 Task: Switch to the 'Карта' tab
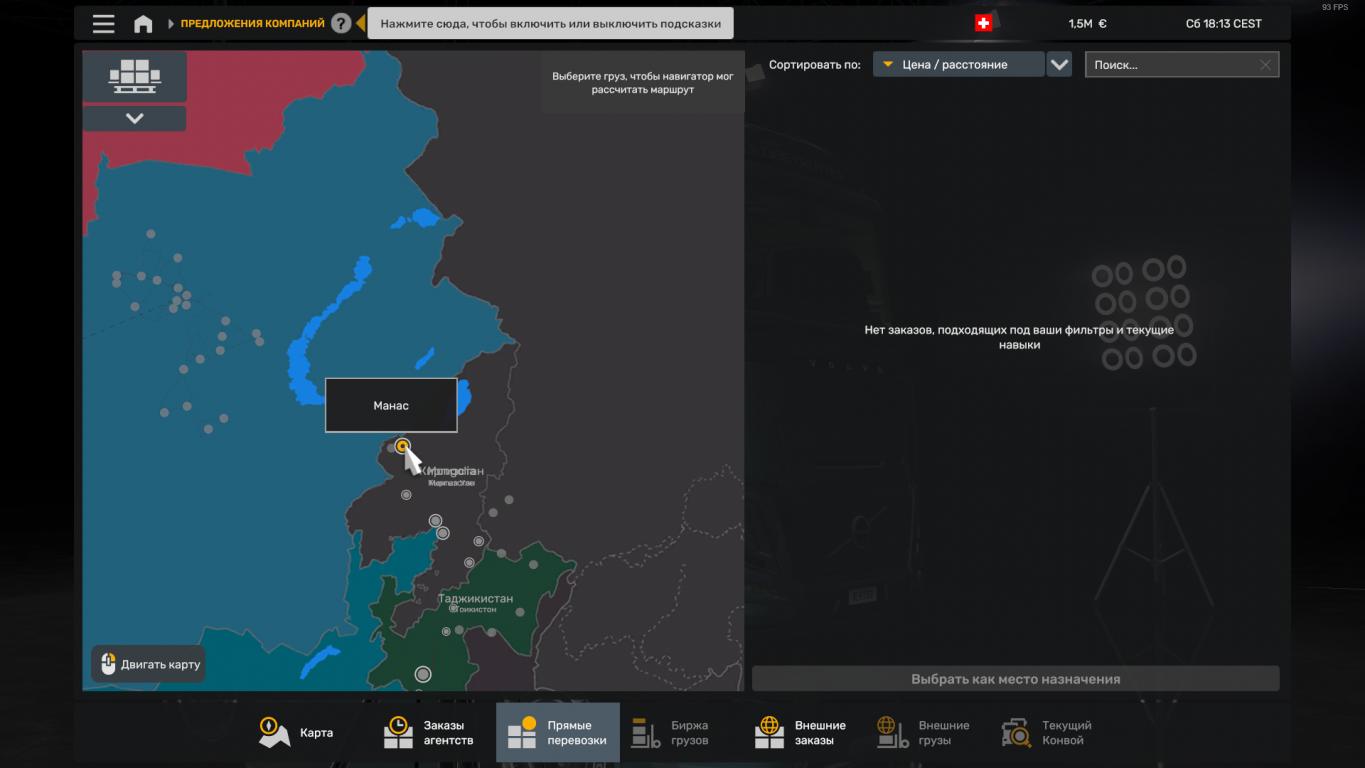click(x=296, y=733)
